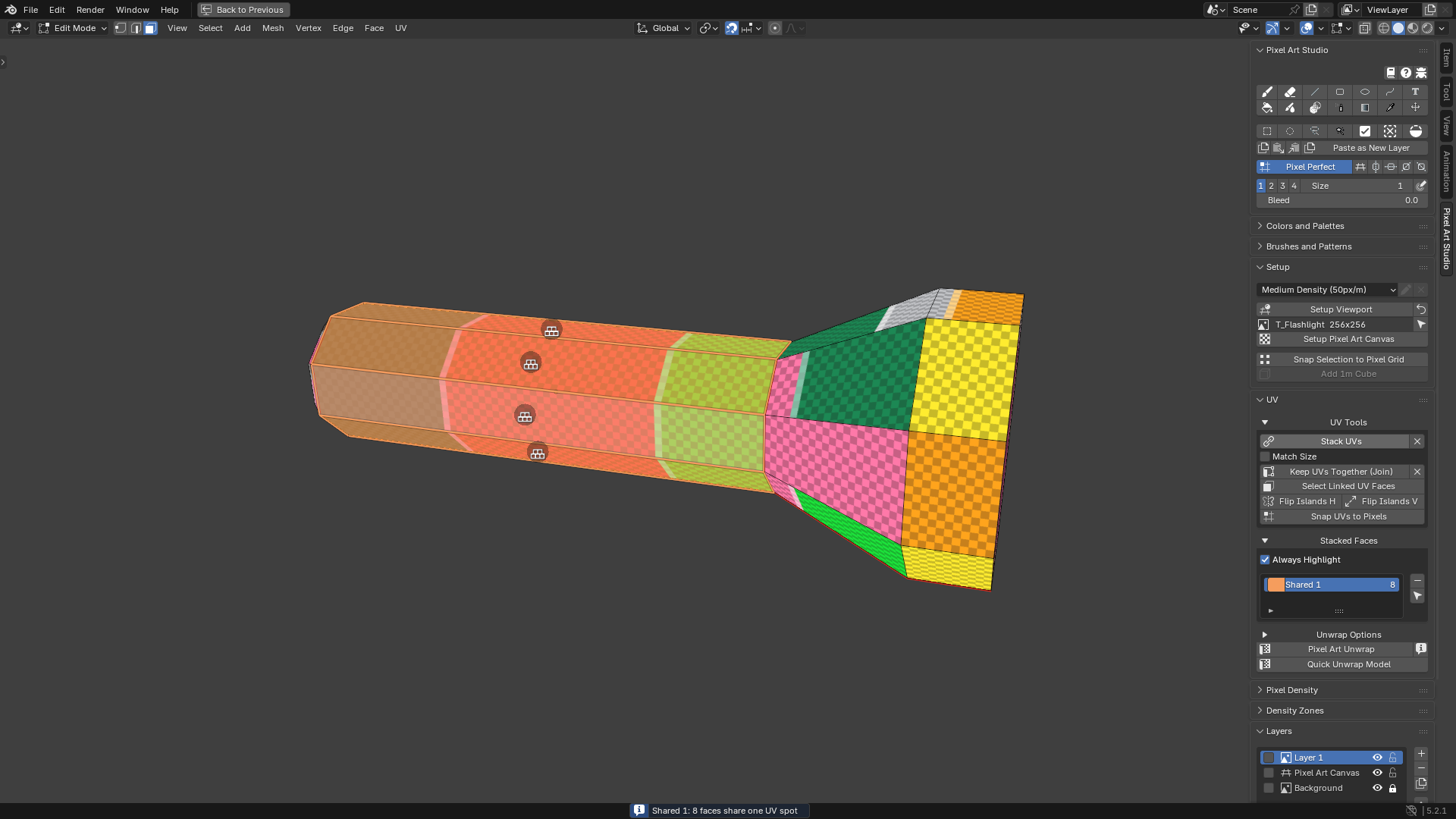Select the Text tool

[1415, 92]
